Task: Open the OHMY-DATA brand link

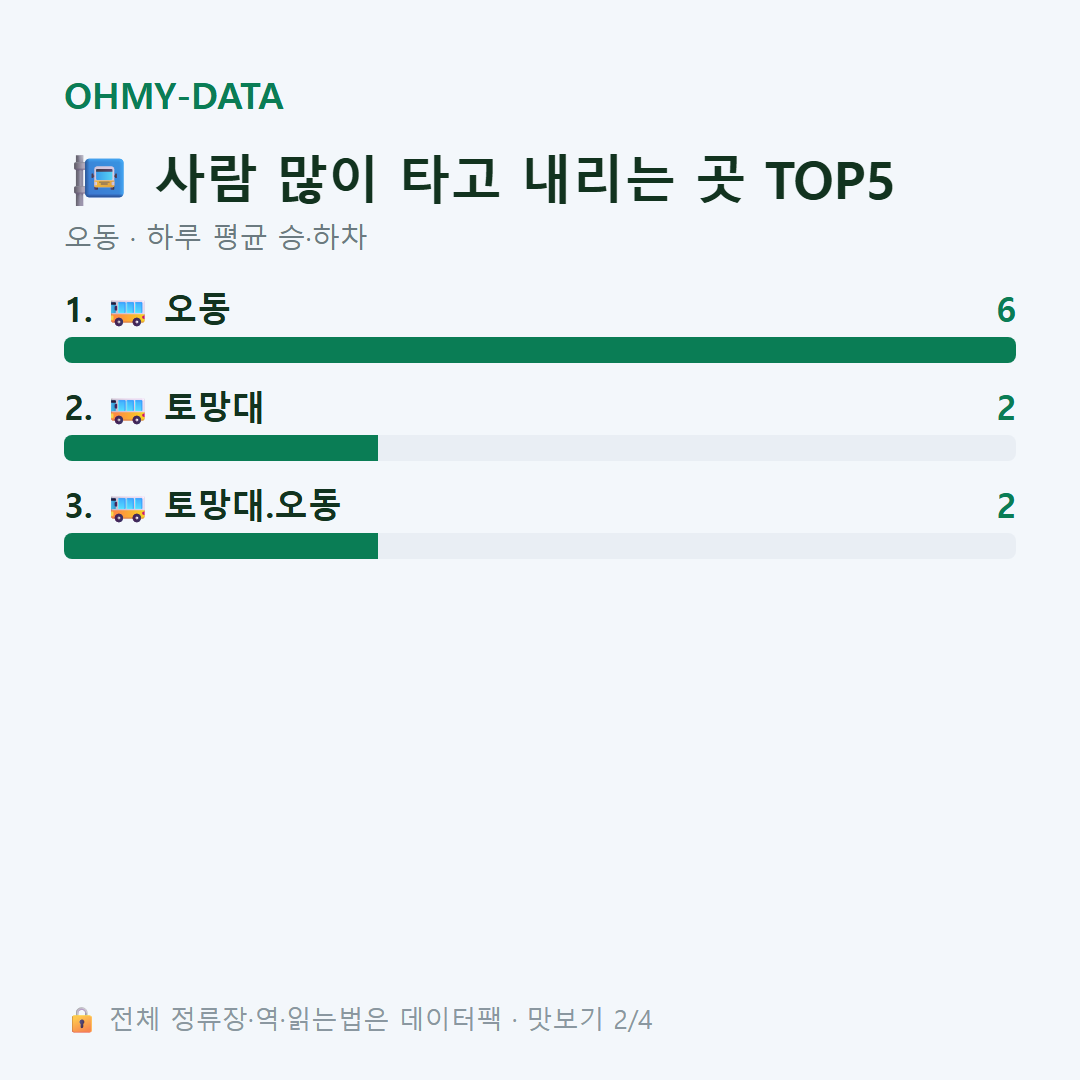Action: coord(174,96)
